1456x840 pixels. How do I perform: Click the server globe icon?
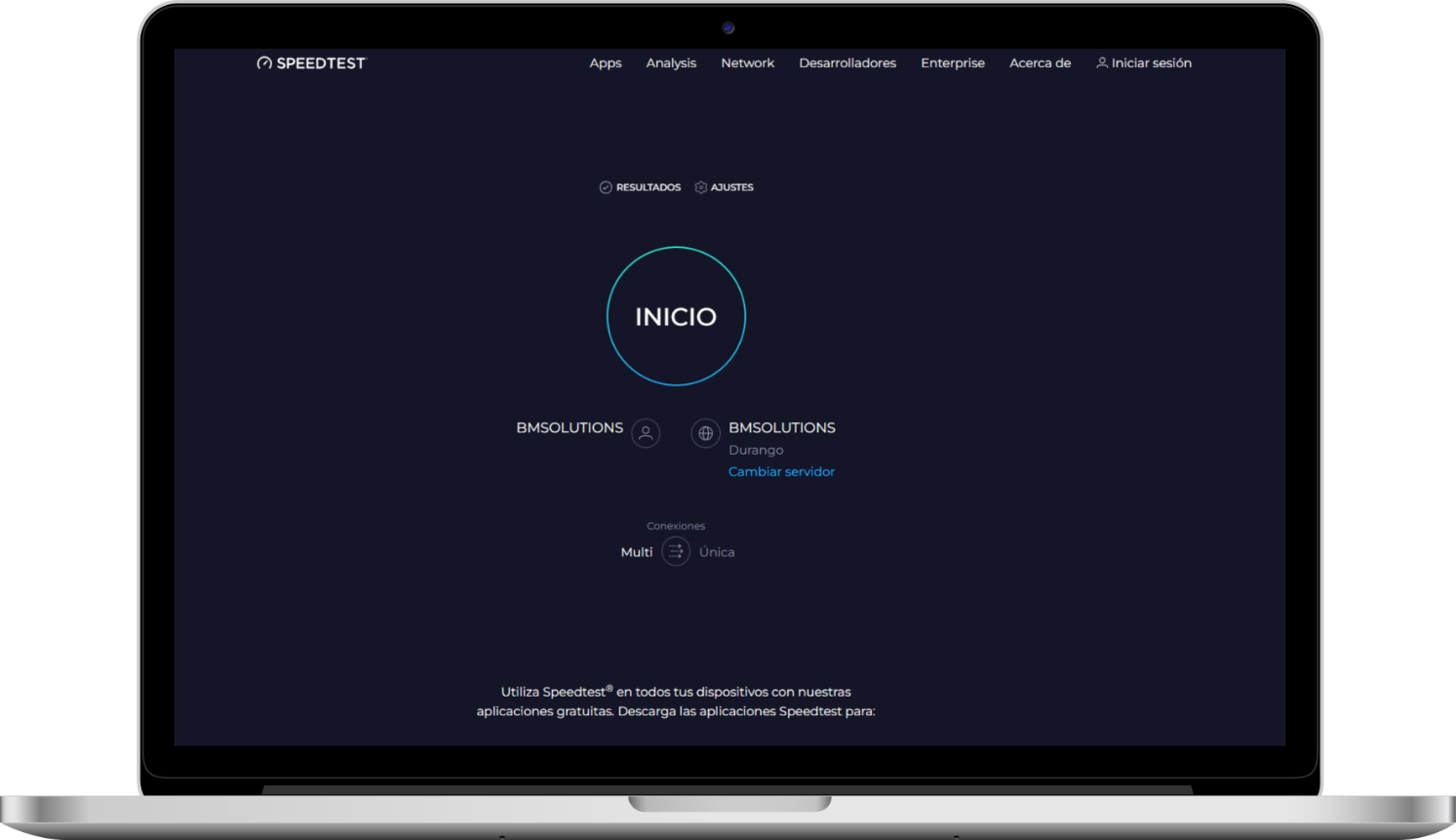pos(706,433)
